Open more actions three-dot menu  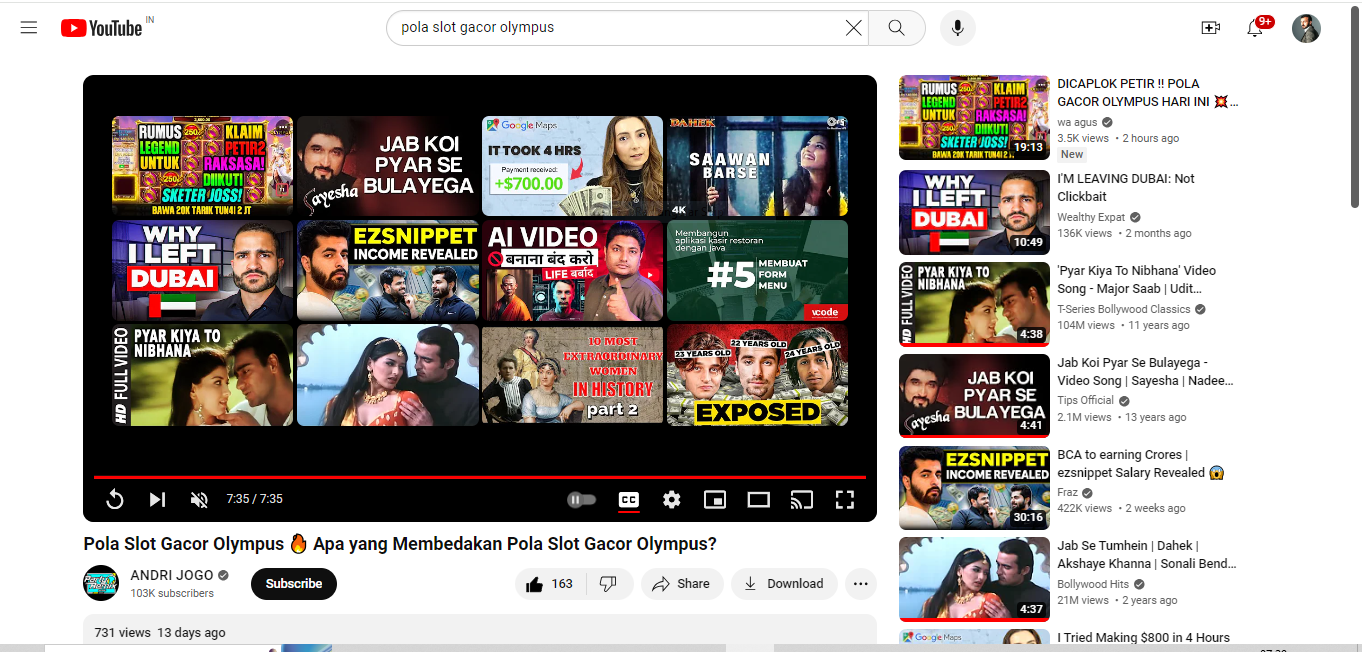point(861,584)
